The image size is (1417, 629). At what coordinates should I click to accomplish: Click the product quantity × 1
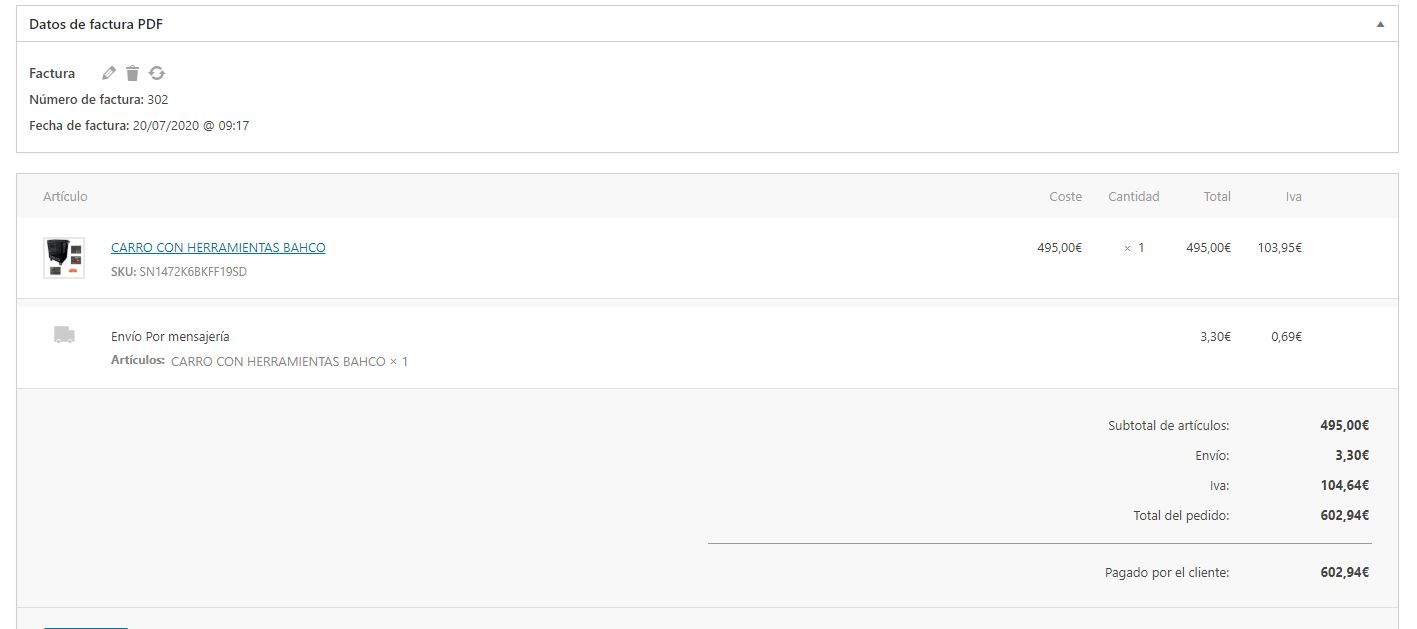[1133, 248]
